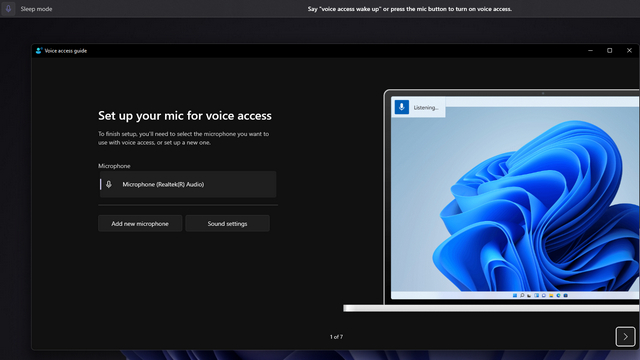The image size is (640, 360).
Task: Click the 'voice access wake up' instruction text
Action: (409, 9)
